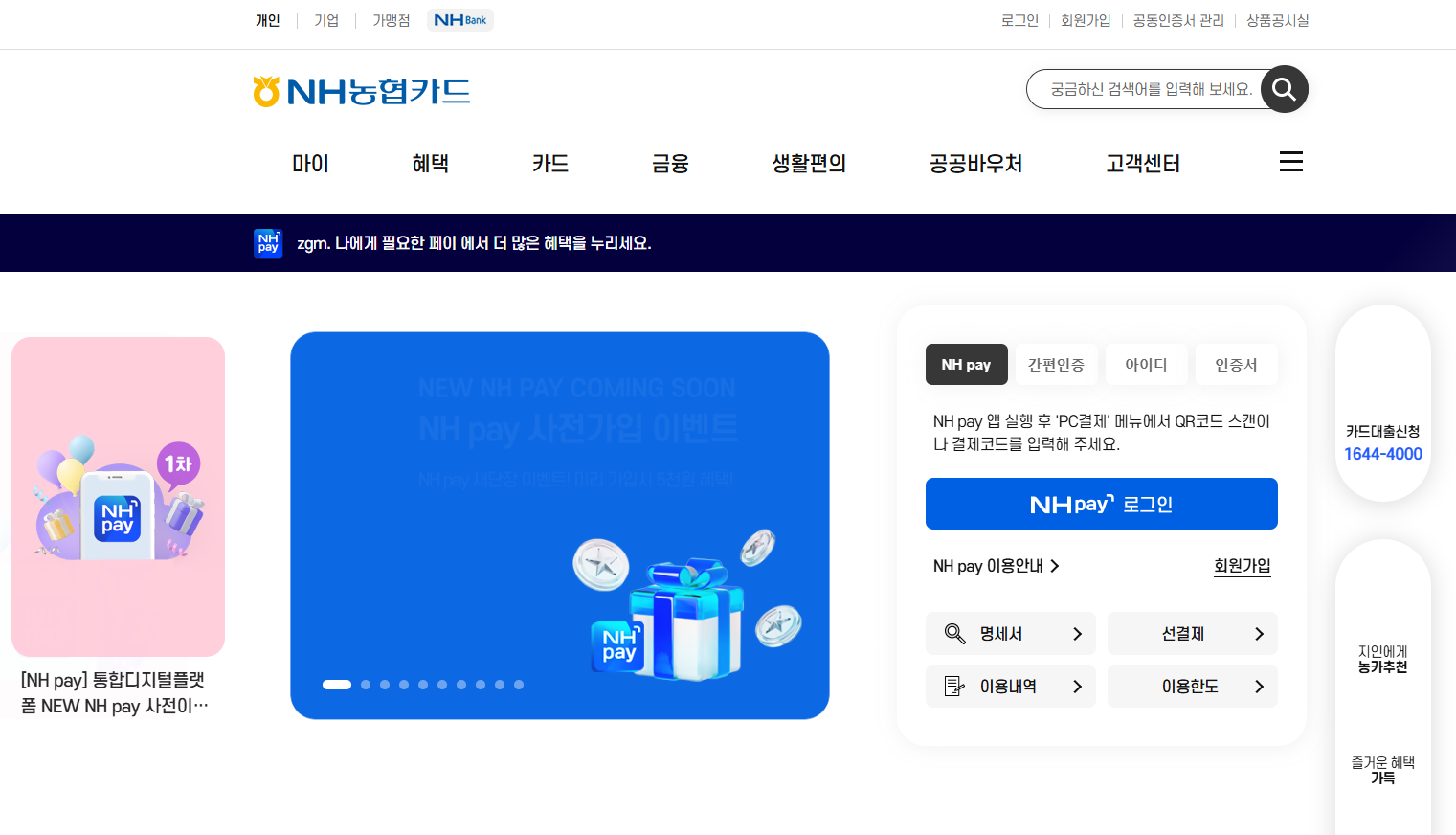This screenshot has width=1456, height=835.
Task: Open the 카드 menu
Action: coord(550,164)
